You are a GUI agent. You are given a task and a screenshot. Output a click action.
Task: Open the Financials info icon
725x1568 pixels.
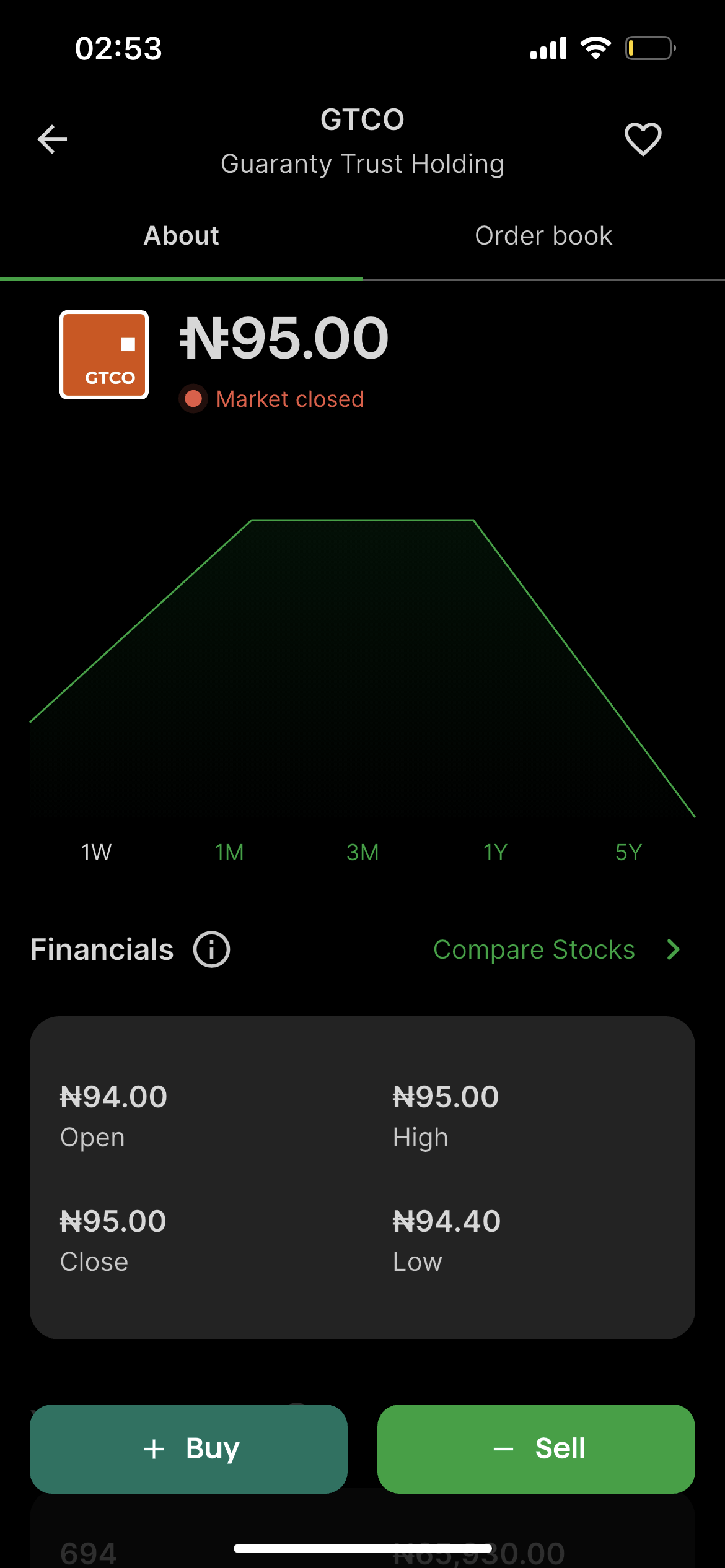[211, 949]
